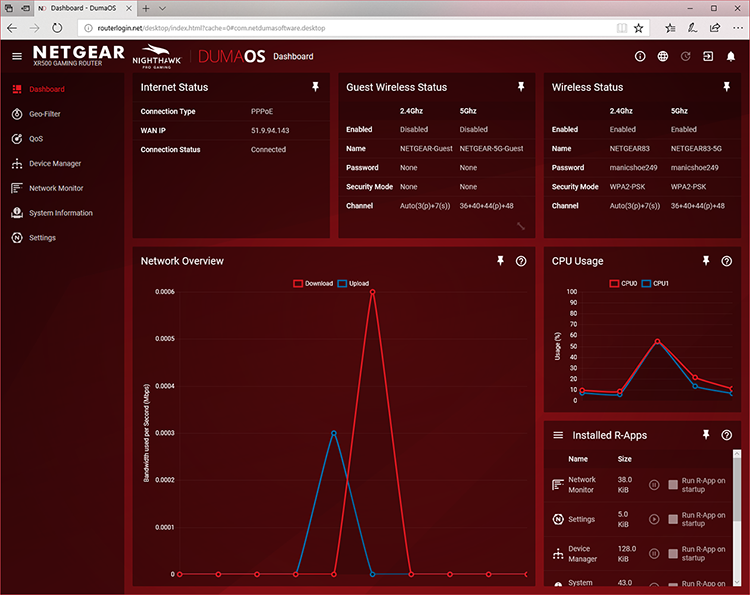Open help for CPU Usage

pyautogui.click(x=727, y=261)
